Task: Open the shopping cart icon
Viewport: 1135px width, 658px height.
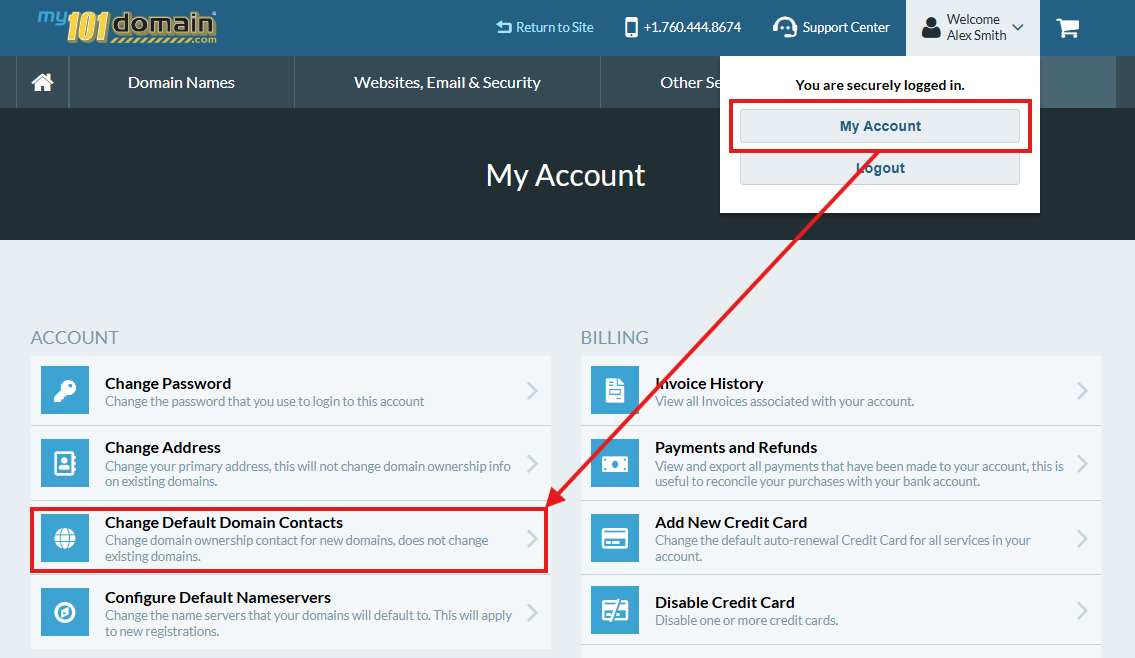Action: tap(1067, 27)
